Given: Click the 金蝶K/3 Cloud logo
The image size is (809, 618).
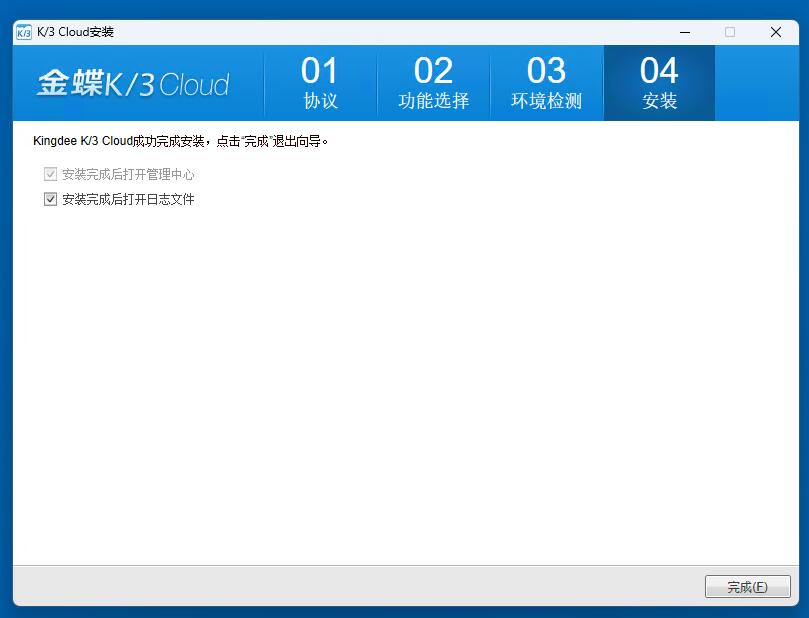Looking at the screenshot, I should [133, 83].
